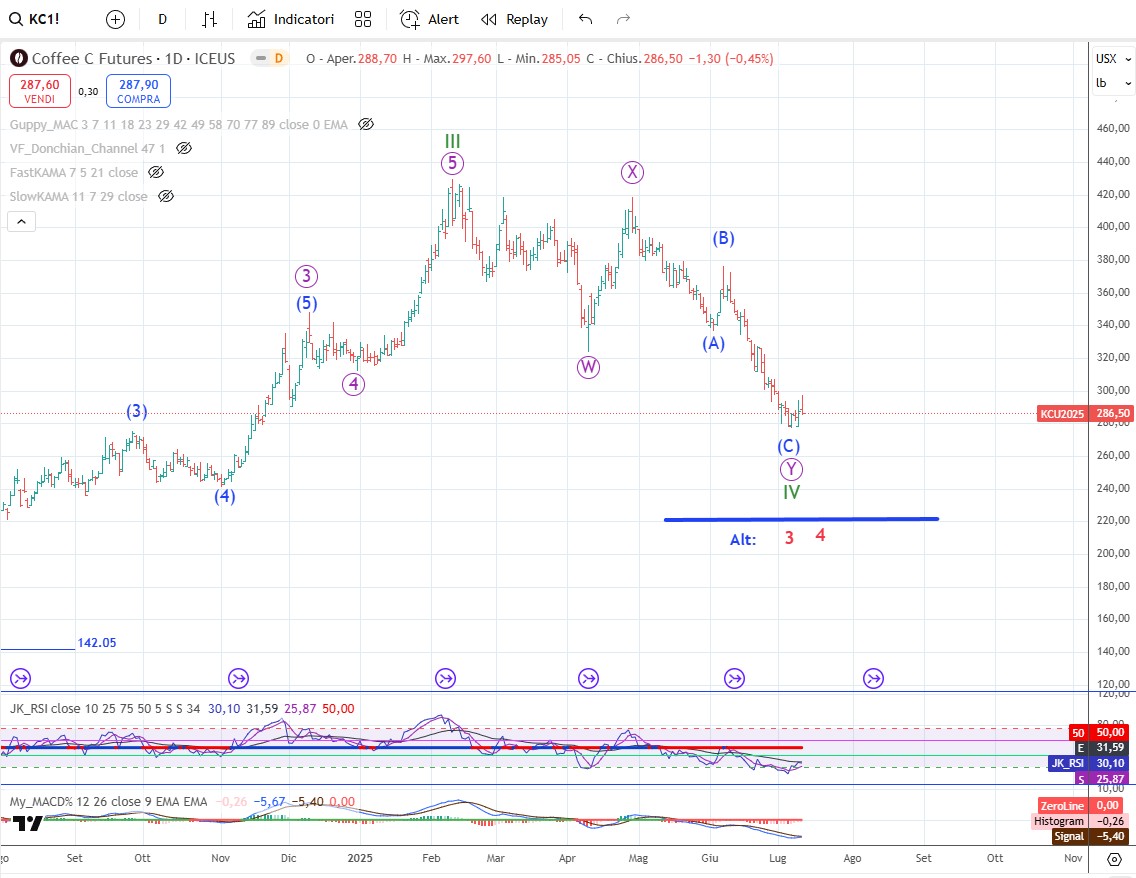Select the blue horizontal line near 220
The image size is (1136, 878).
click(x=800, y=519)
